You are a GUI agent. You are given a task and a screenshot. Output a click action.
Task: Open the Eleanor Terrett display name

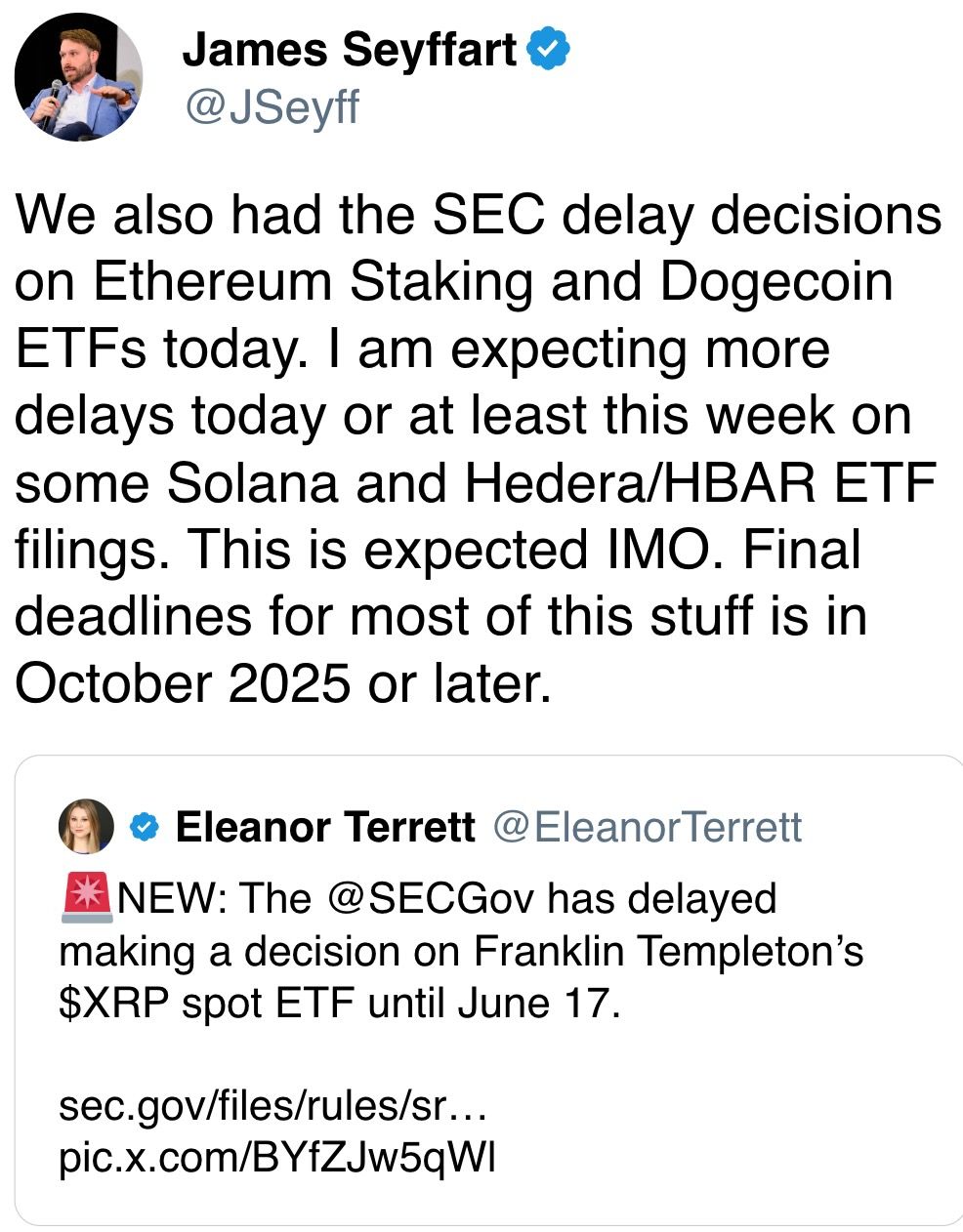coord(325,828)
